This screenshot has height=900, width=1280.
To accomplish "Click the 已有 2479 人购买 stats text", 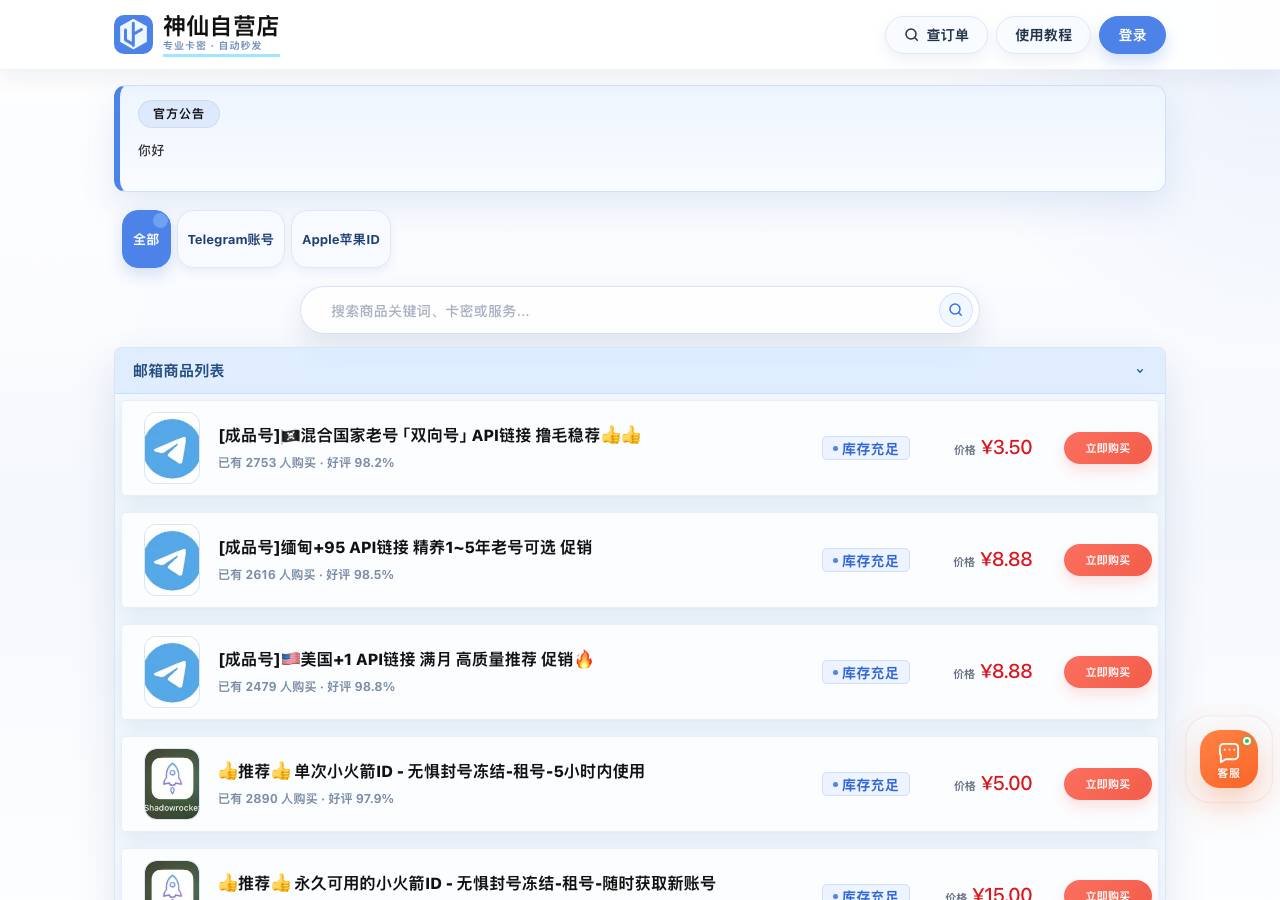I will click(x=306, y=687).
